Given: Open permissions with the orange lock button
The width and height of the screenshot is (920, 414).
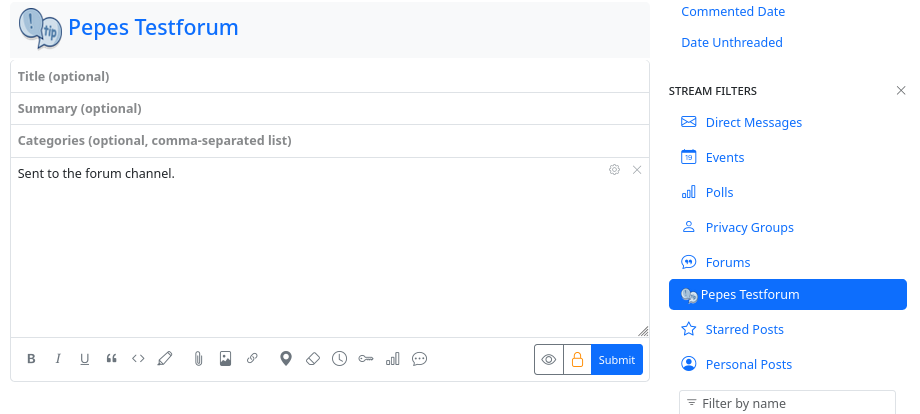Looking at the screenshot, I should coord(577,360).
